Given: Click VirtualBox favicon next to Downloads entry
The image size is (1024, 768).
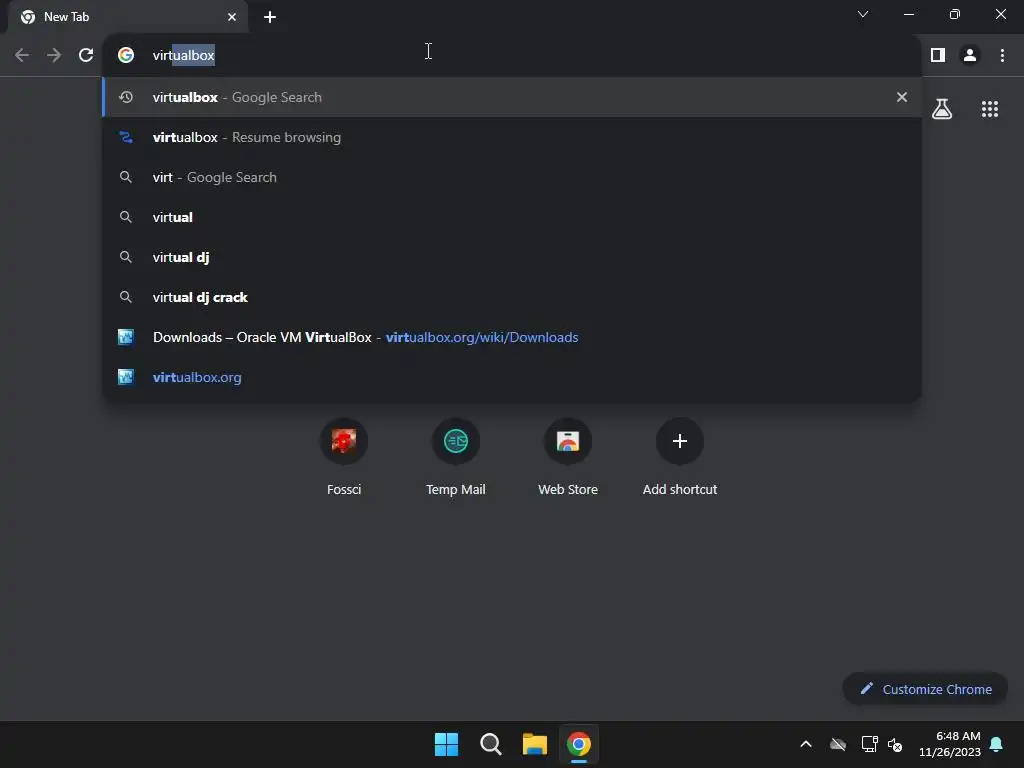Looking at the screenshot, I should click(125, 337).
